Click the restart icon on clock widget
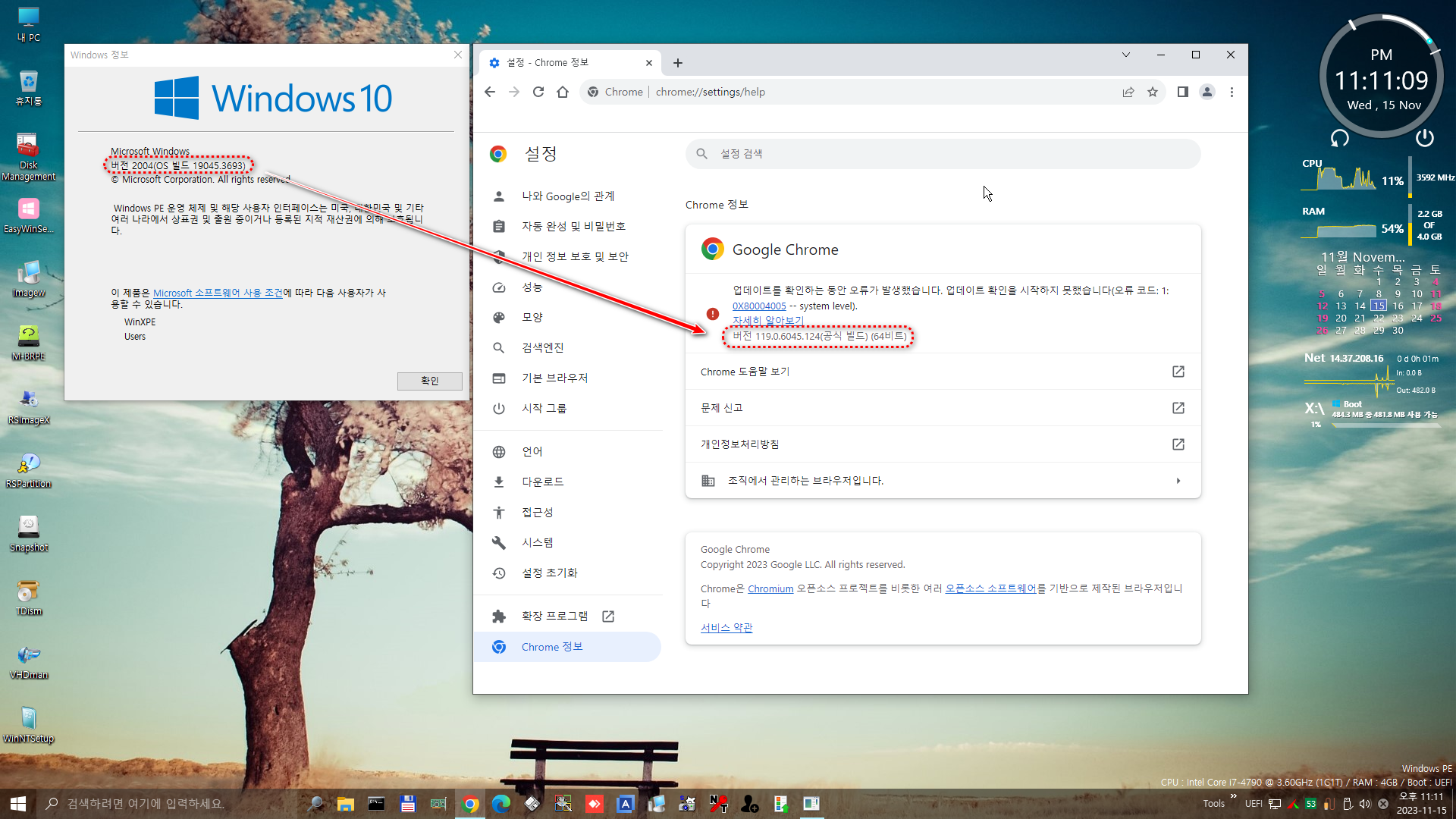The height and width of the screenshot is (819, 1456). pos(1340,138)
